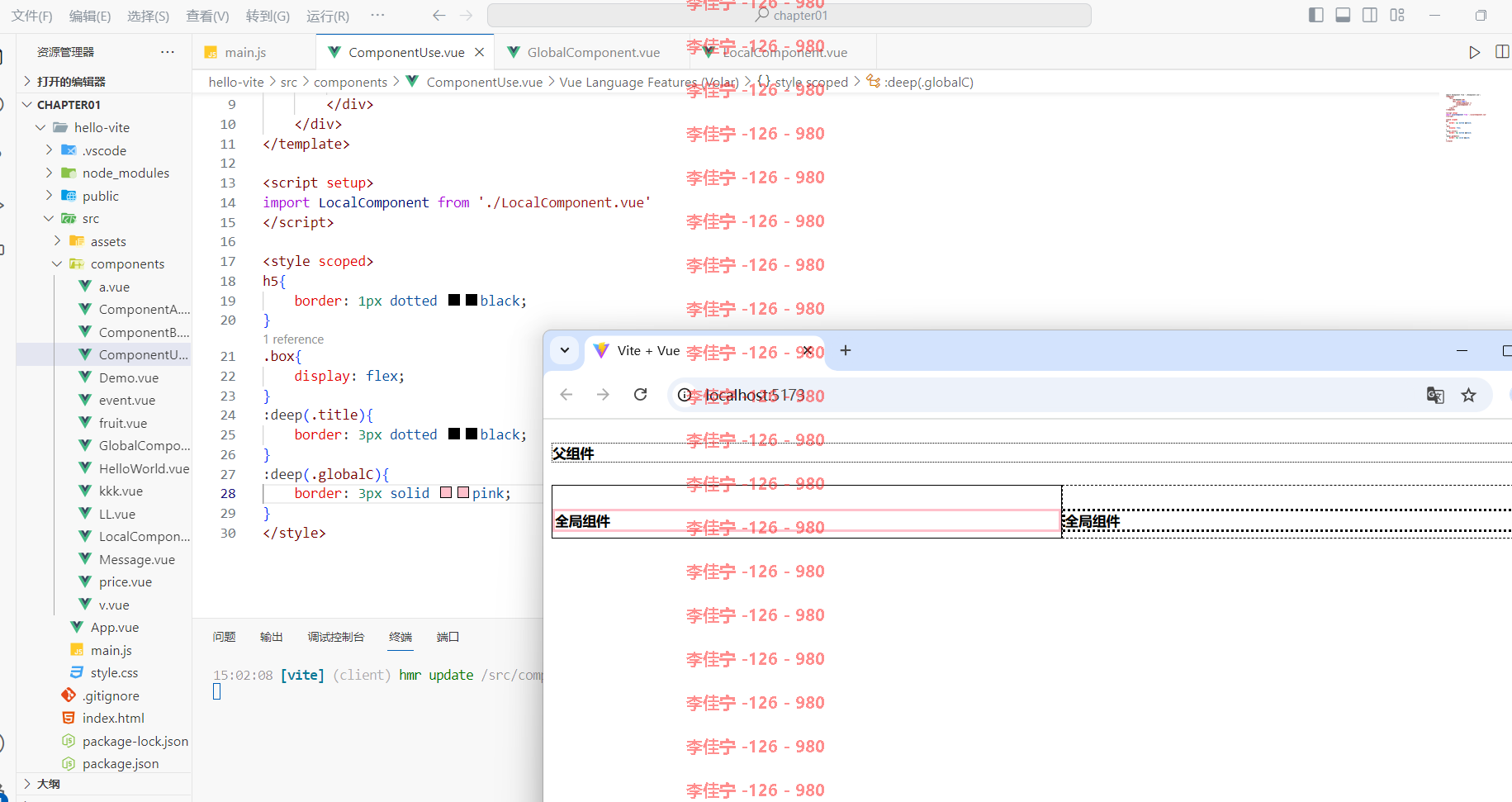Viewport: 1512px width, 802px height.
Task: Open .gitignore file
Action: click(x=111, y=695)
